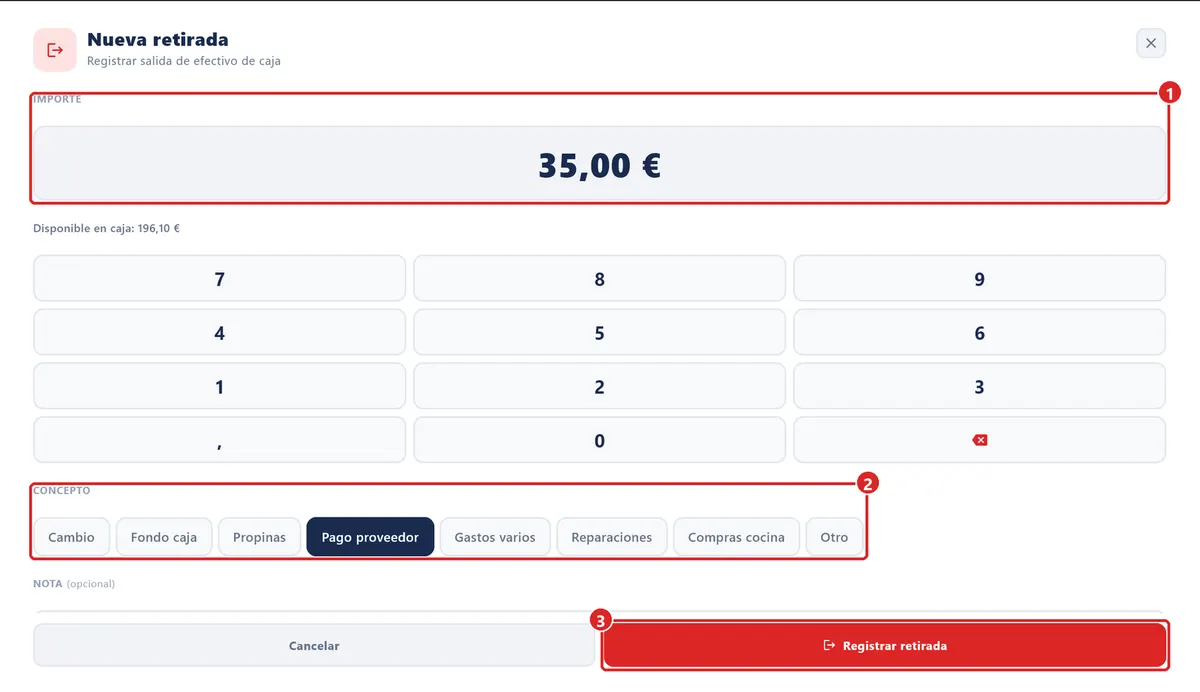Choose Otro as the concept
Viewport: 1200px width, 692px height.
tap(834, 537)
